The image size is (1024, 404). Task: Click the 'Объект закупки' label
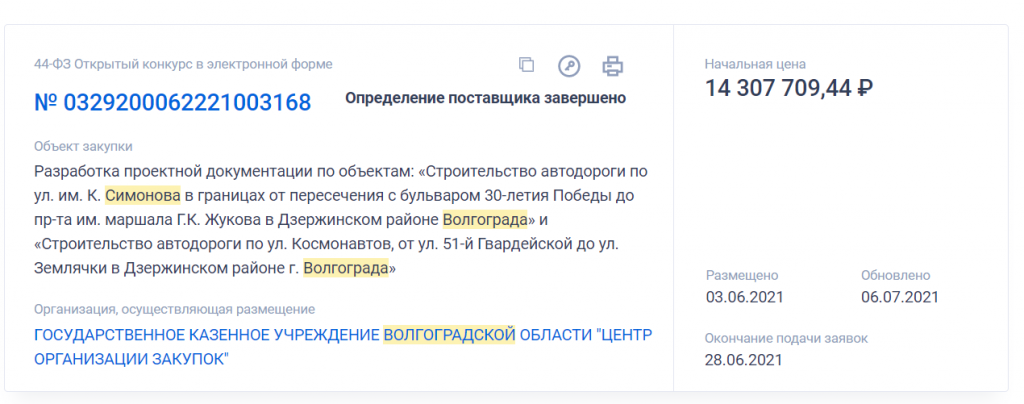[x=83, y=146]
